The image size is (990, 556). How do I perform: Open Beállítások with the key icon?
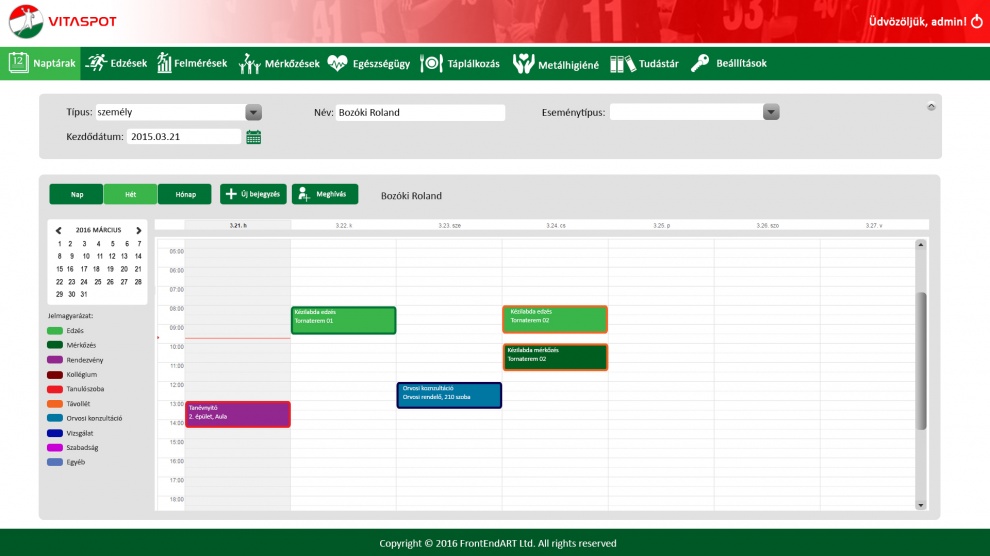[700, 63]
